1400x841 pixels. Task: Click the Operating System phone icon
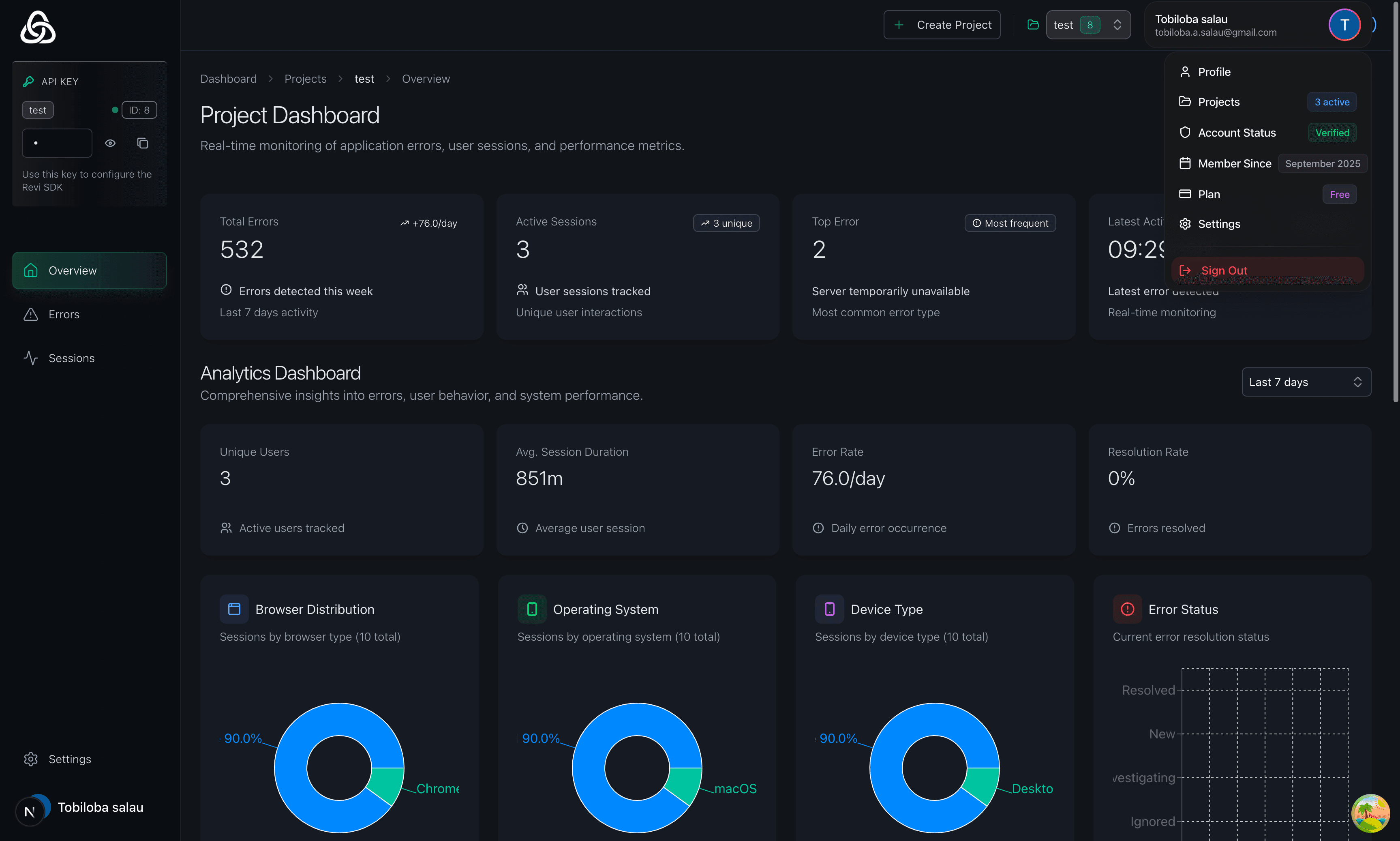click(x=532, y=609)
